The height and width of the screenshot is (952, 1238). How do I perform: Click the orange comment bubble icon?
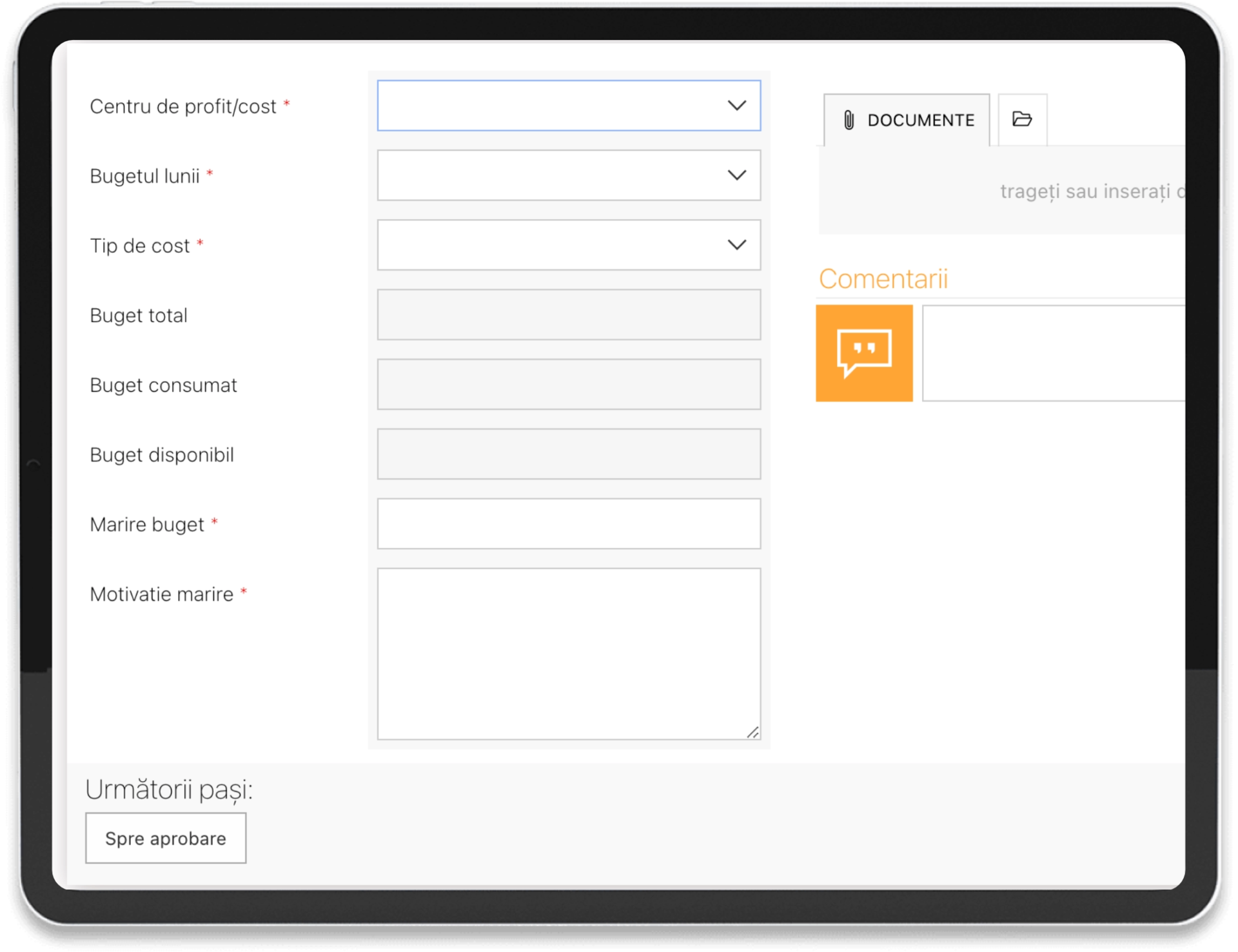click(864, 353)
